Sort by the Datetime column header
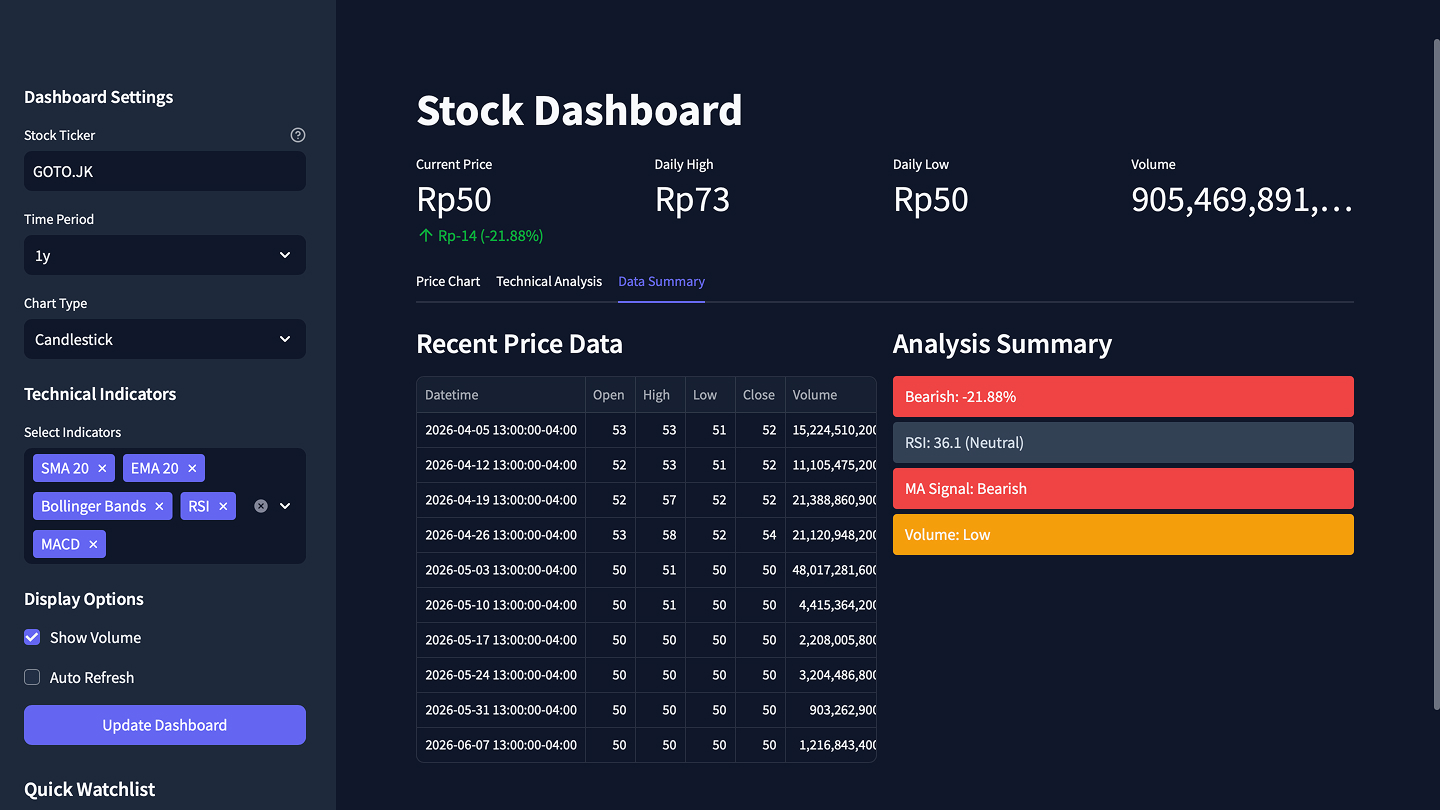The height and width of the screenshot is (810, 1440). [x=501, y=395]
